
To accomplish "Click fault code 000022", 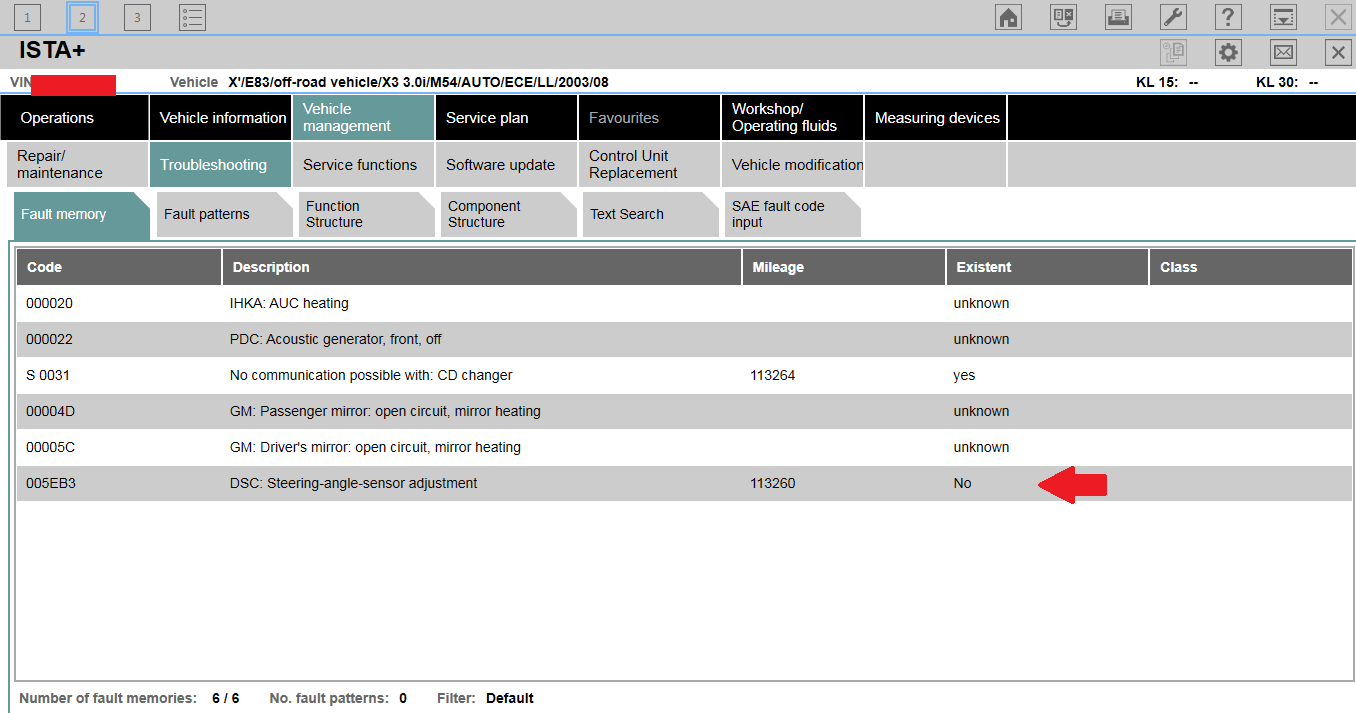I will pyautogui.click(x=49, y=339).
